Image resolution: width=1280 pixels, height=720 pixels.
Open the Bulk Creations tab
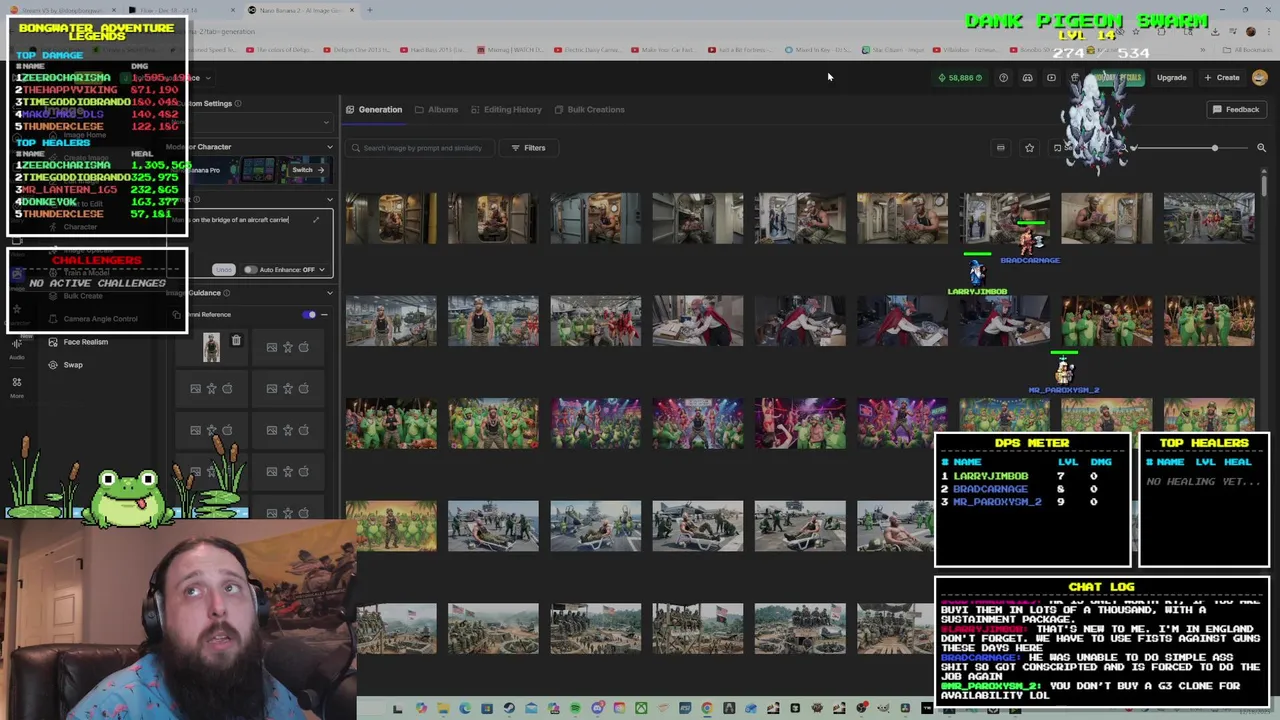(589, 110)
